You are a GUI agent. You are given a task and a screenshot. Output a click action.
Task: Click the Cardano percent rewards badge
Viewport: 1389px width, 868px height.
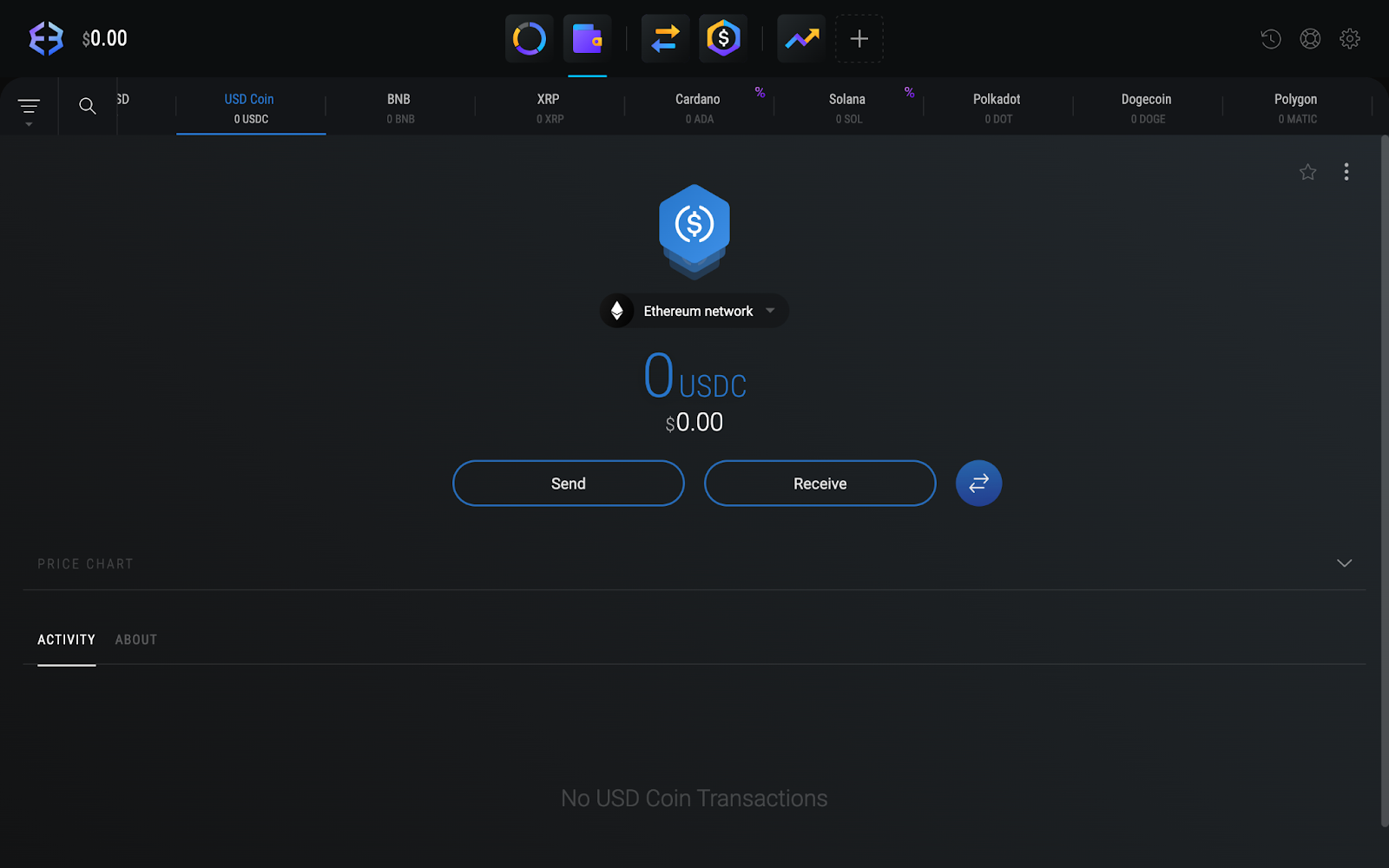[x=760, y=92]
